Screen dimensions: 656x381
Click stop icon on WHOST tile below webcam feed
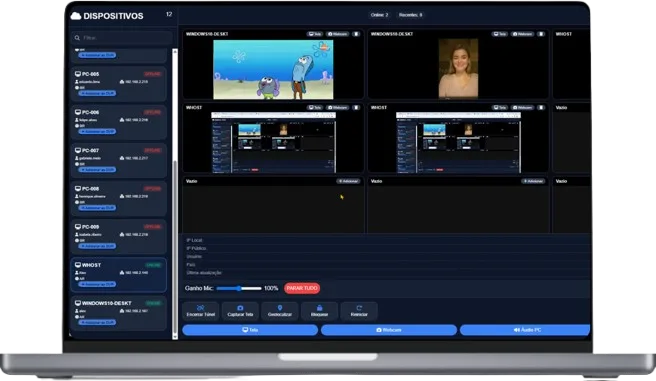tap(541, 107)
